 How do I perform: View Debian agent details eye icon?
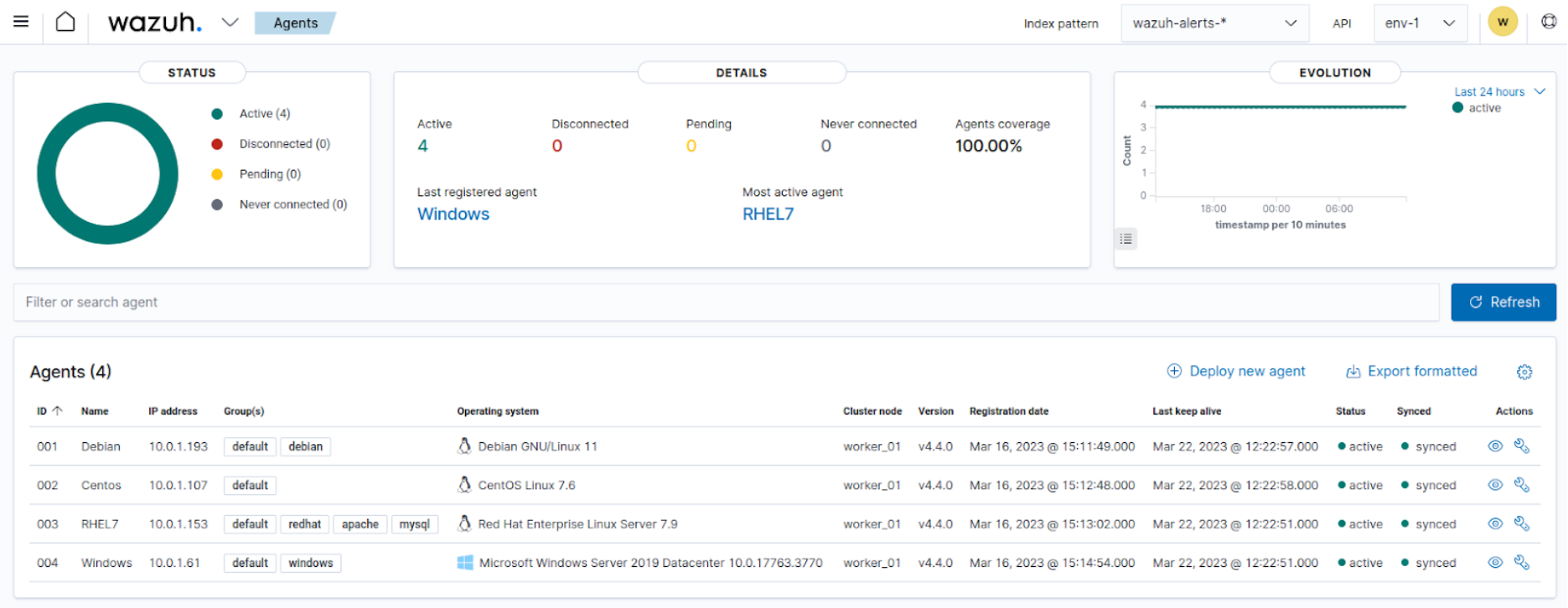[1495, 446]
